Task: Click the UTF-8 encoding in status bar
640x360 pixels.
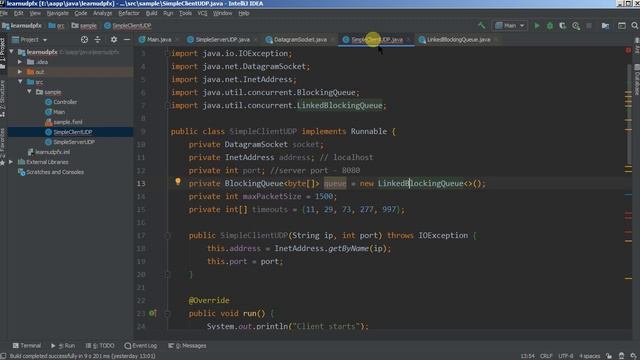Action: coord(566,356)
